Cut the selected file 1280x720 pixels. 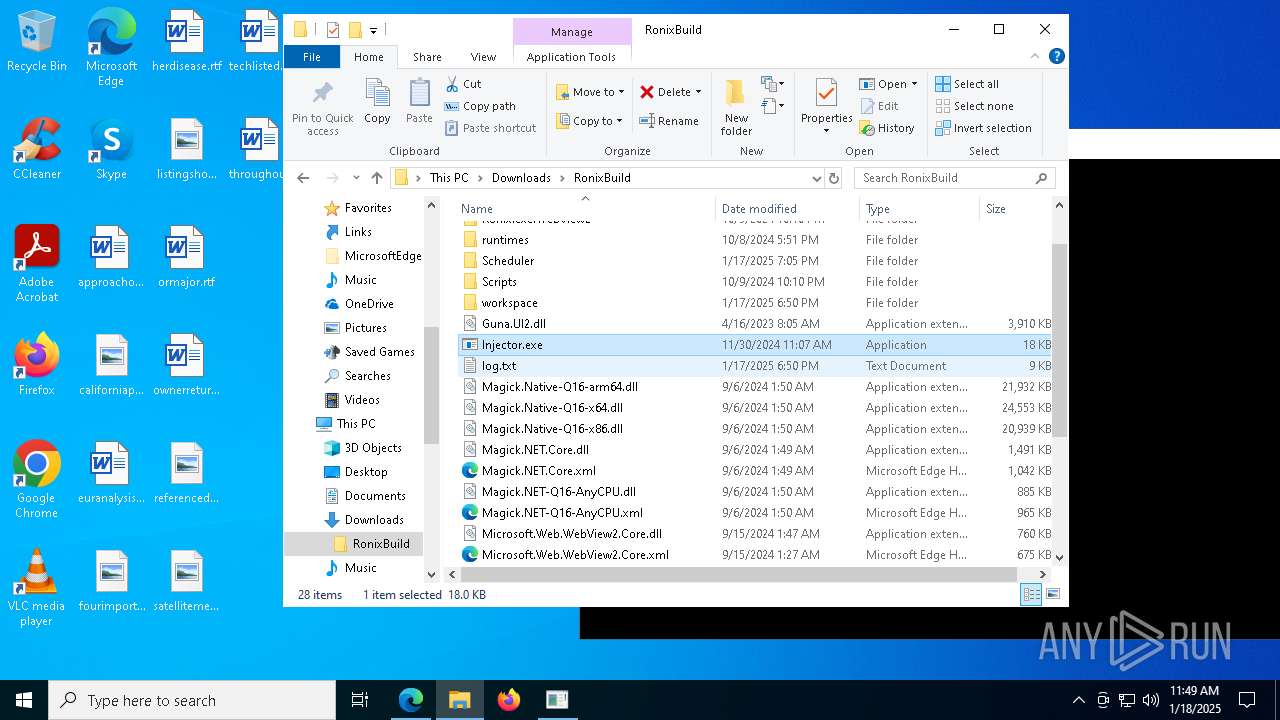pos(463,84)
